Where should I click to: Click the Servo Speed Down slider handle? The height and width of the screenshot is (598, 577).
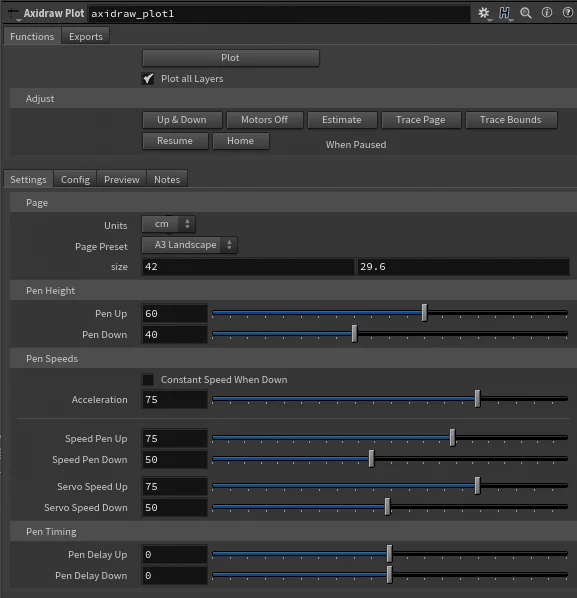(387, 507)
